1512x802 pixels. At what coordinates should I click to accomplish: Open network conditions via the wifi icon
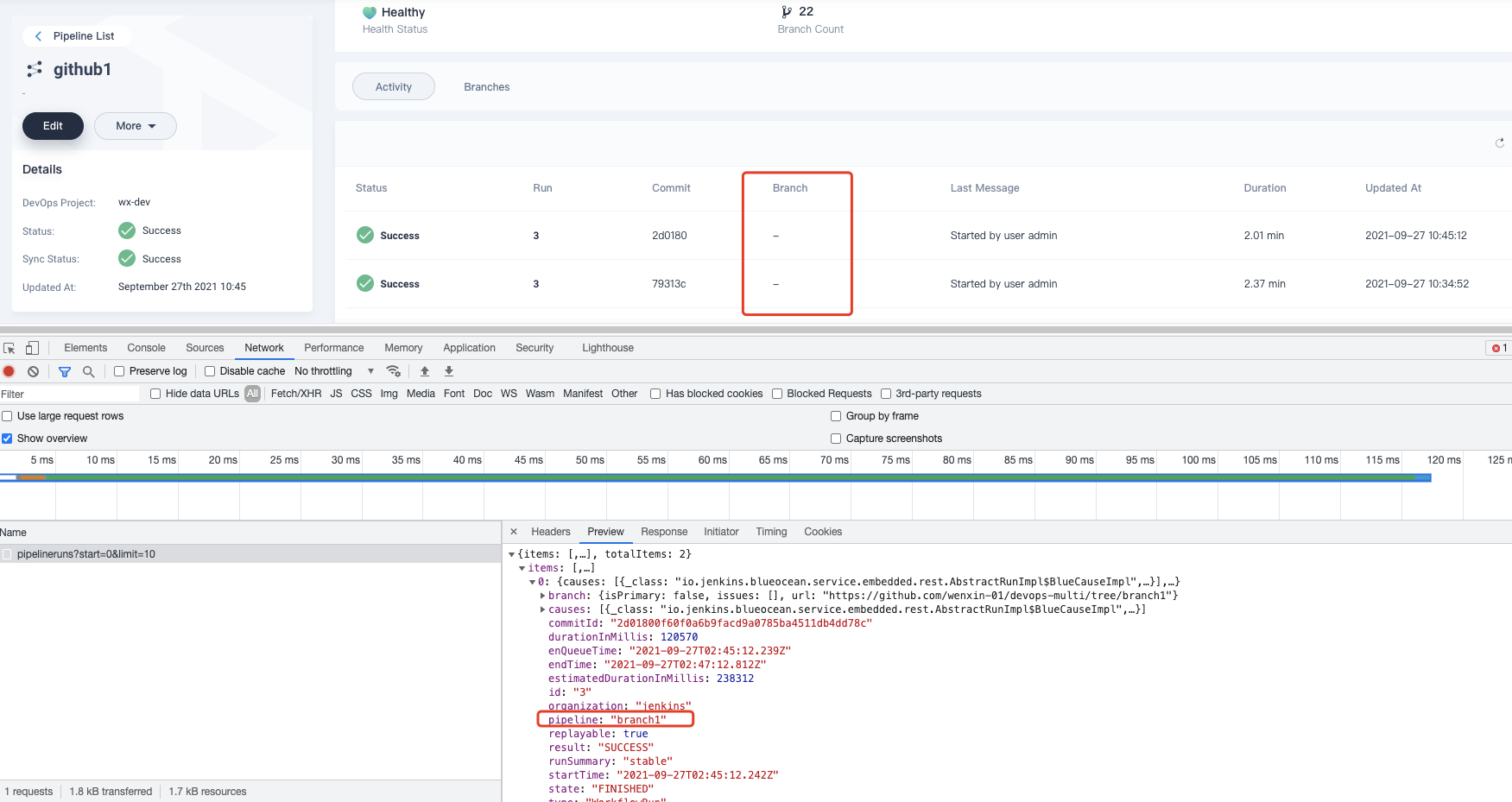394,371
